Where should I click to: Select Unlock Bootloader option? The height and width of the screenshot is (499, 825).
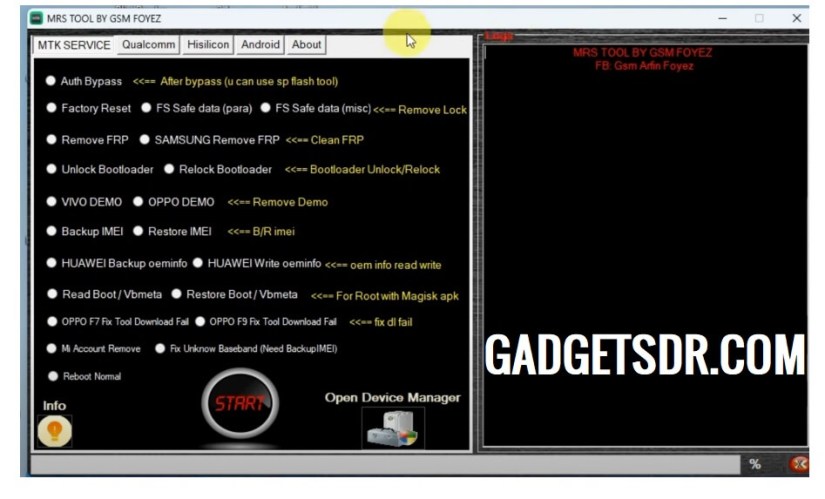tap(100, 169)
